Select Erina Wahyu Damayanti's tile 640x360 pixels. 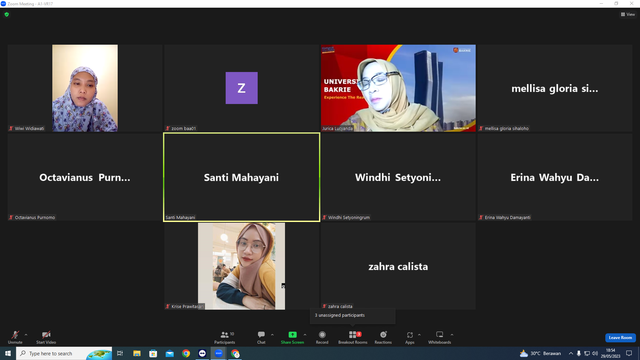(555, 177)
